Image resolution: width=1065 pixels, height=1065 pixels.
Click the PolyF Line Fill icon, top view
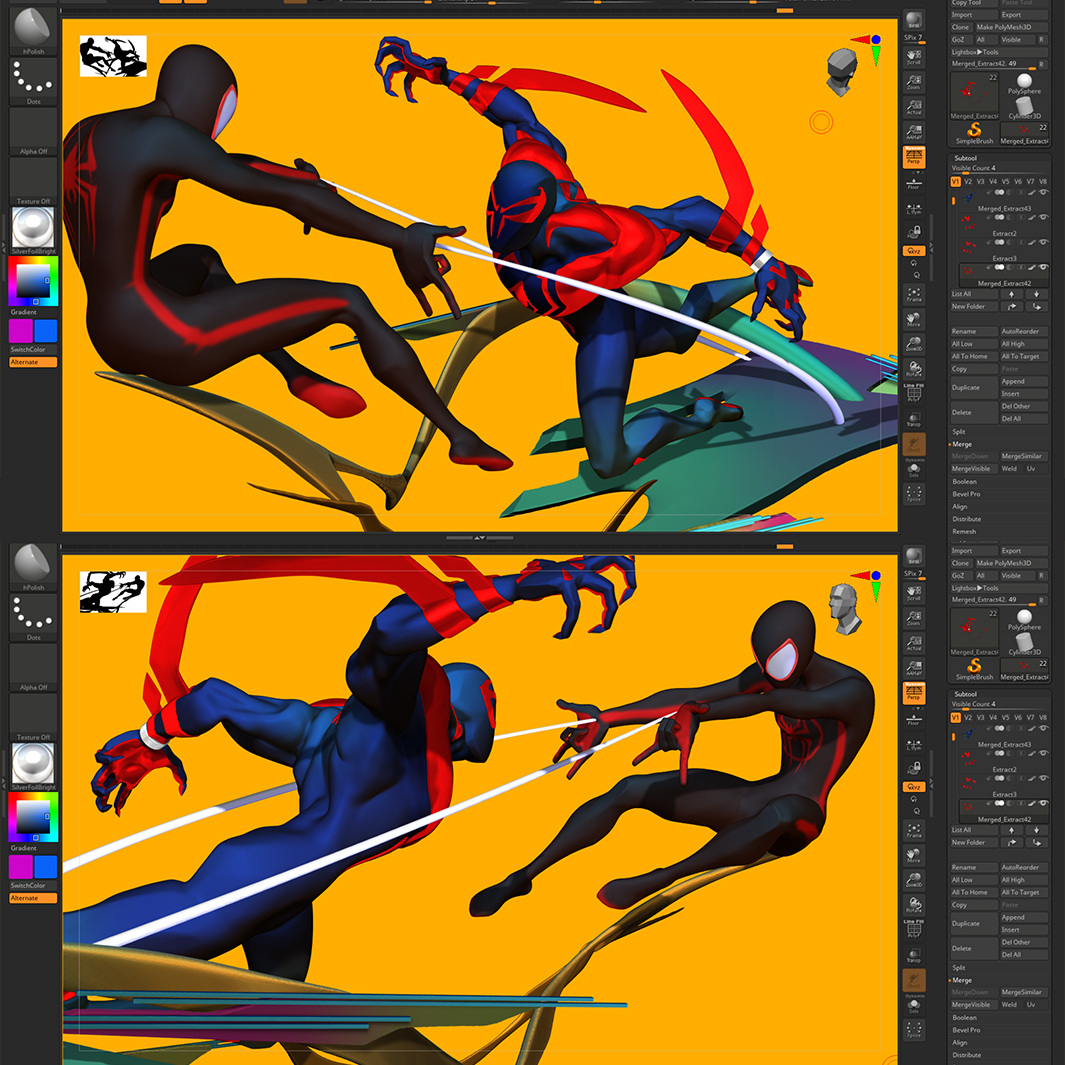coord(914,393)
